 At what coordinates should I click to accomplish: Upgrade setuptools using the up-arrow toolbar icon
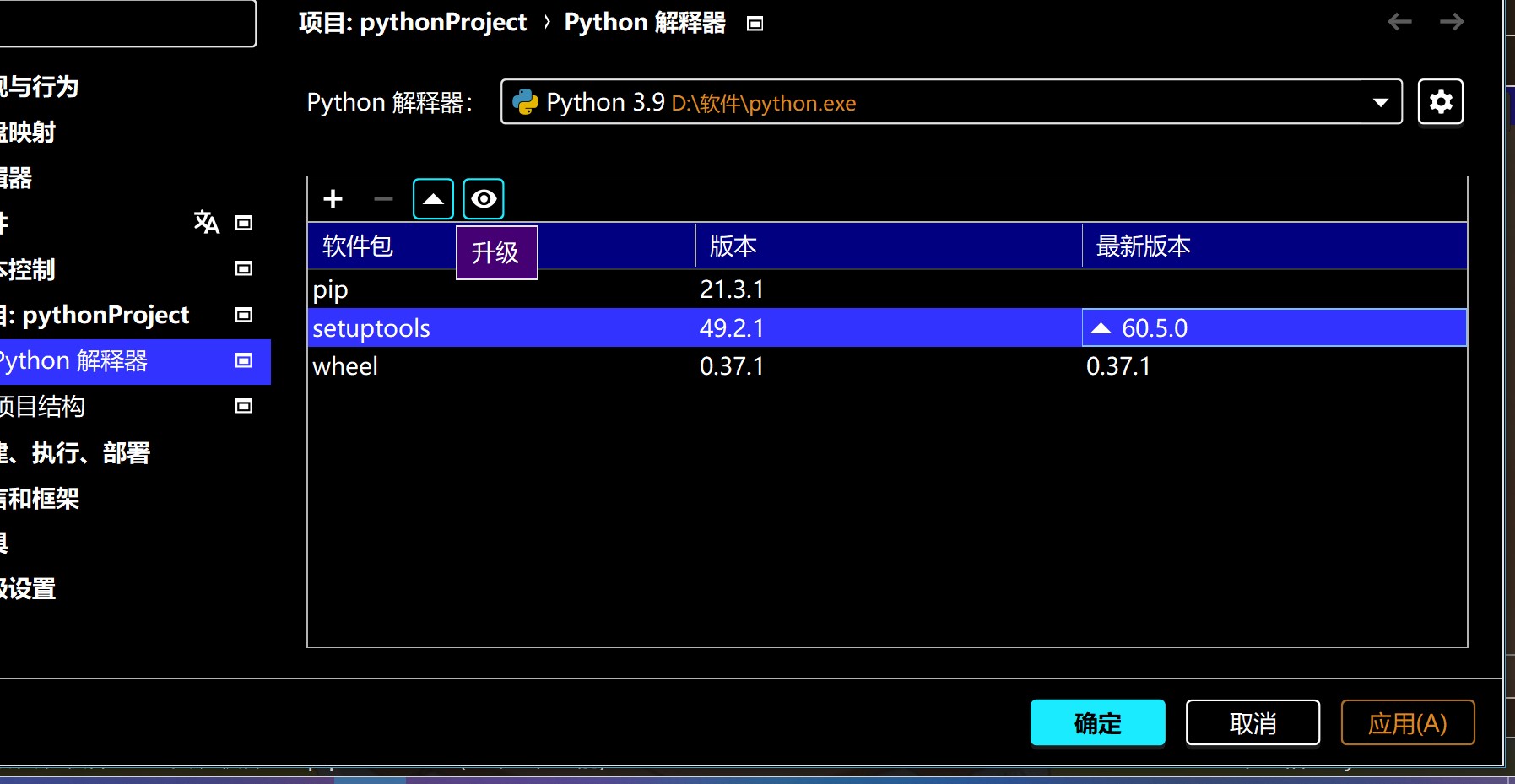(x=432, y=199)
